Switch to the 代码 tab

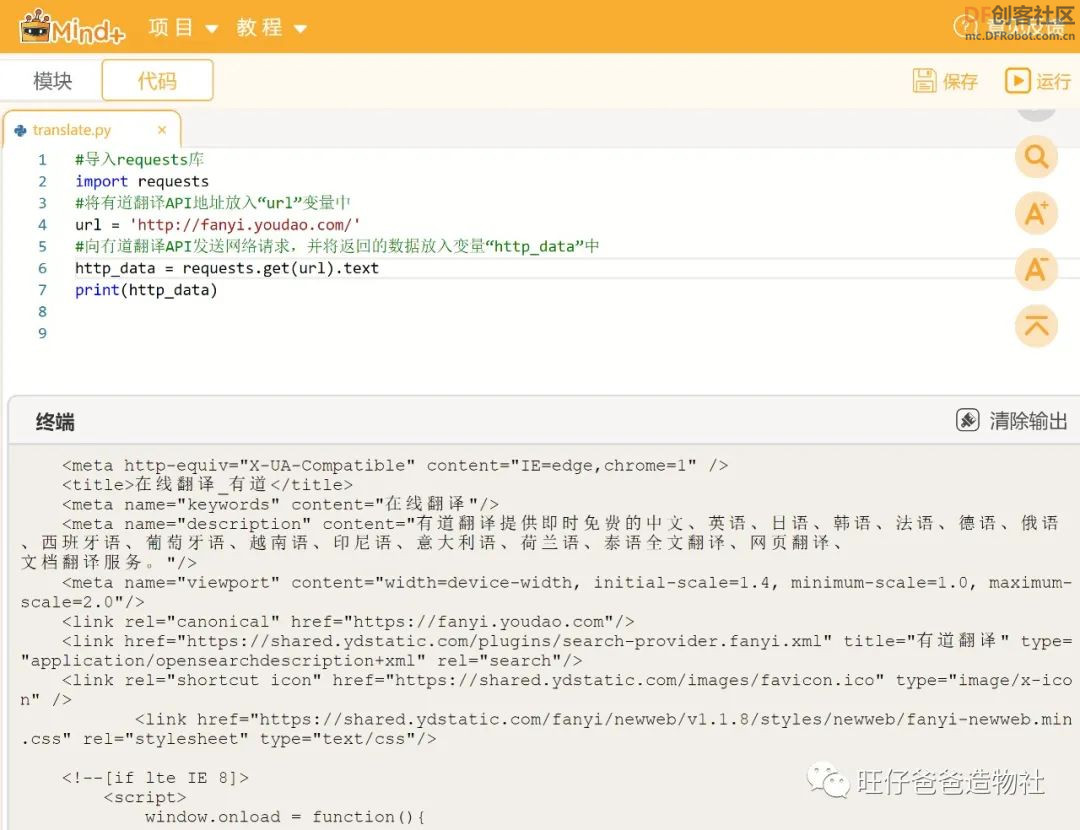click(157, 81)
